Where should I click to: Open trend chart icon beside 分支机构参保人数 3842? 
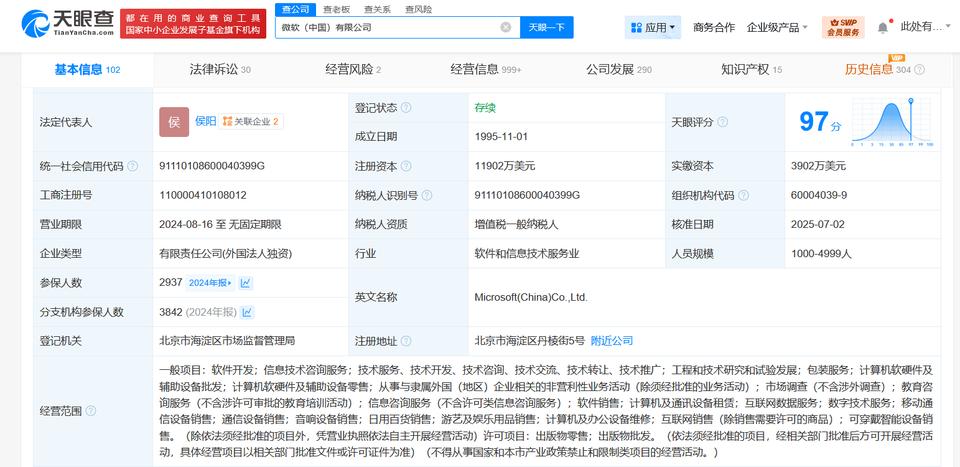point(247,312)
